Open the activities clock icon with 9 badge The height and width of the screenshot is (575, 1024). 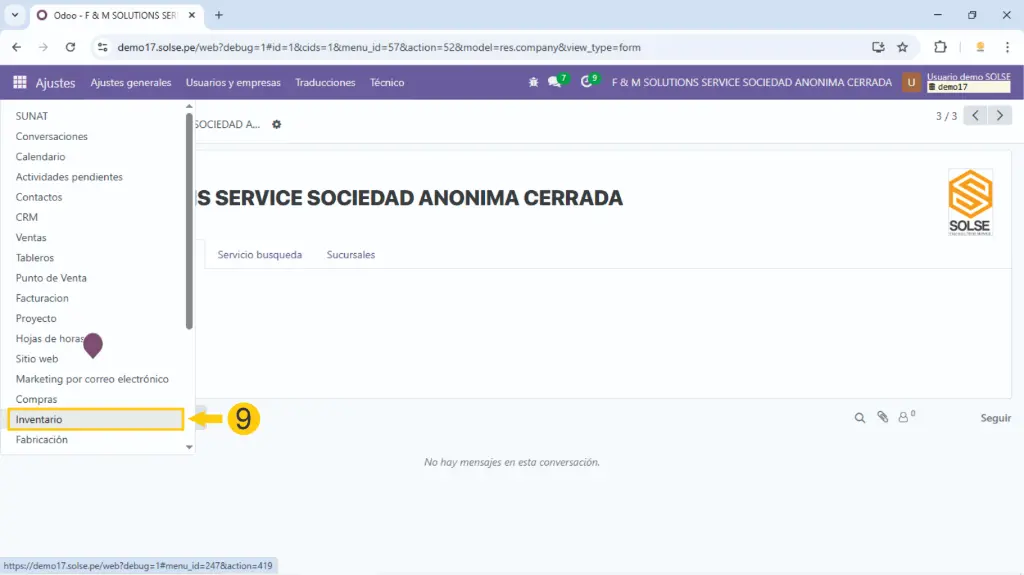tap(586, 83)
